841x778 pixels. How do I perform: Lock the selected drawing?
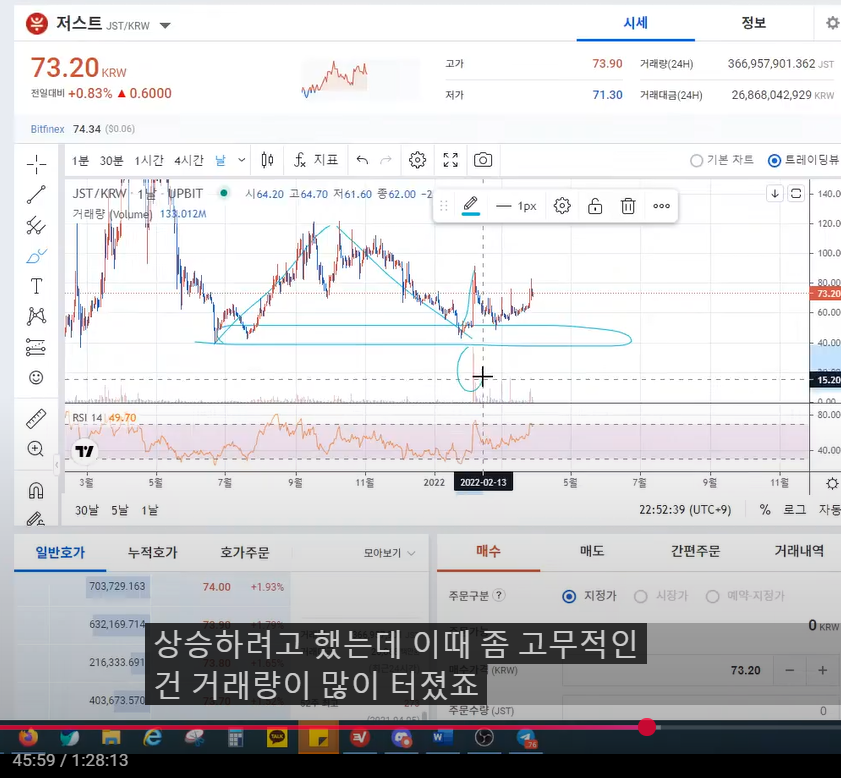click(x=595, y=205)
